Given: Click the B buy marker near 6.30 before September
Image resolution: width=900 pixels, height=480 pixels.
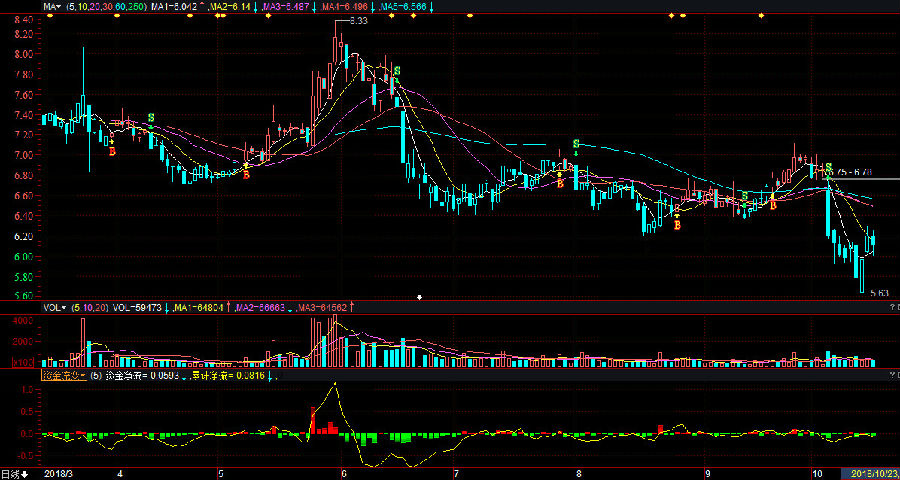Looking at the screenshot, I should (x=677, y=225).
